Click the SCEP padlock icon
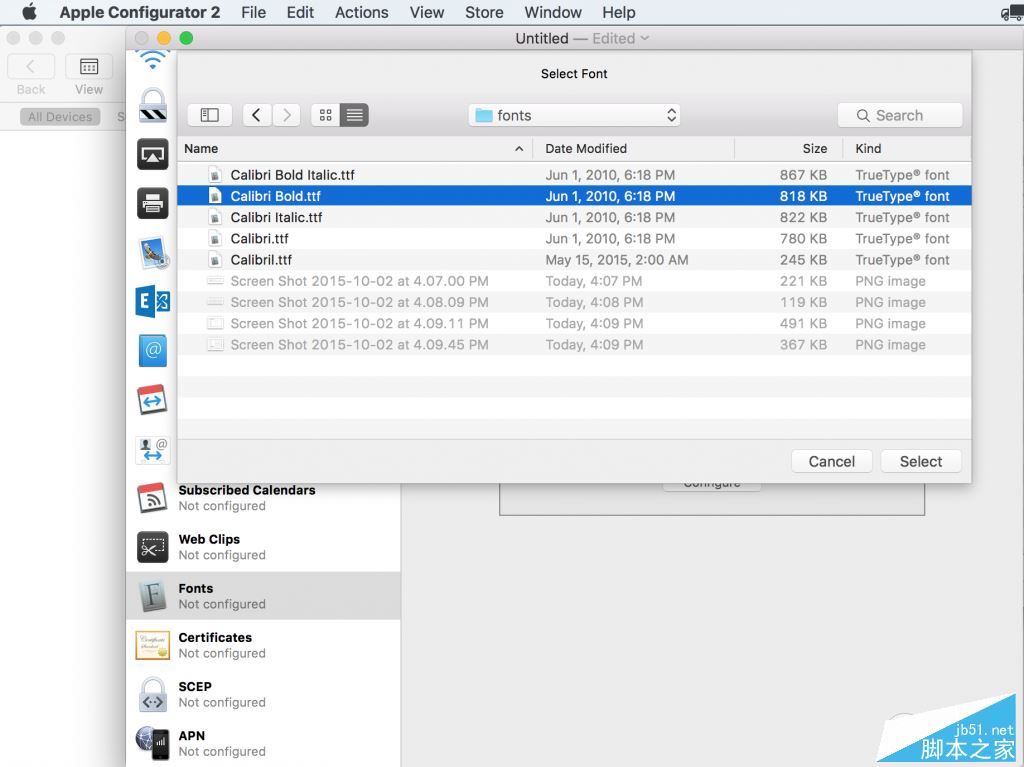The height and width of the screenshot is (767, 1024). click(x=152, y=694)
